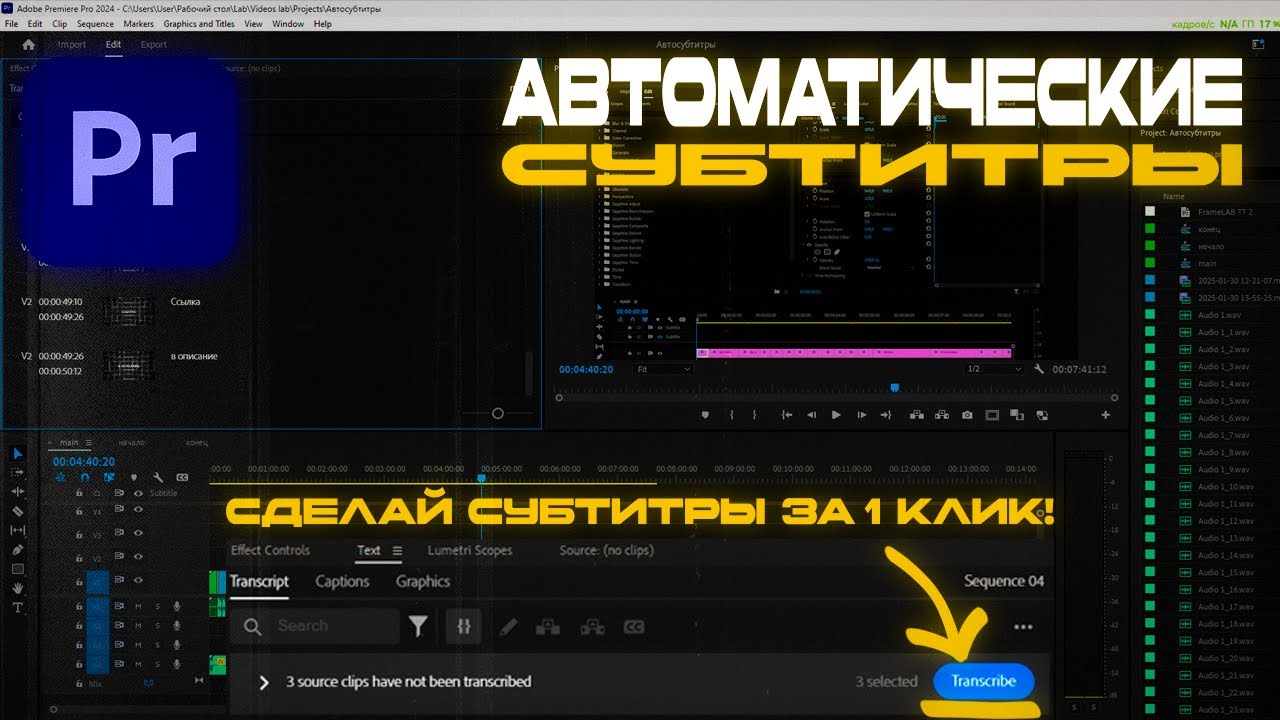Viewport: 1280px width, 720px height.
Task: Switch to the Export workspace
Action: point(154,44)
